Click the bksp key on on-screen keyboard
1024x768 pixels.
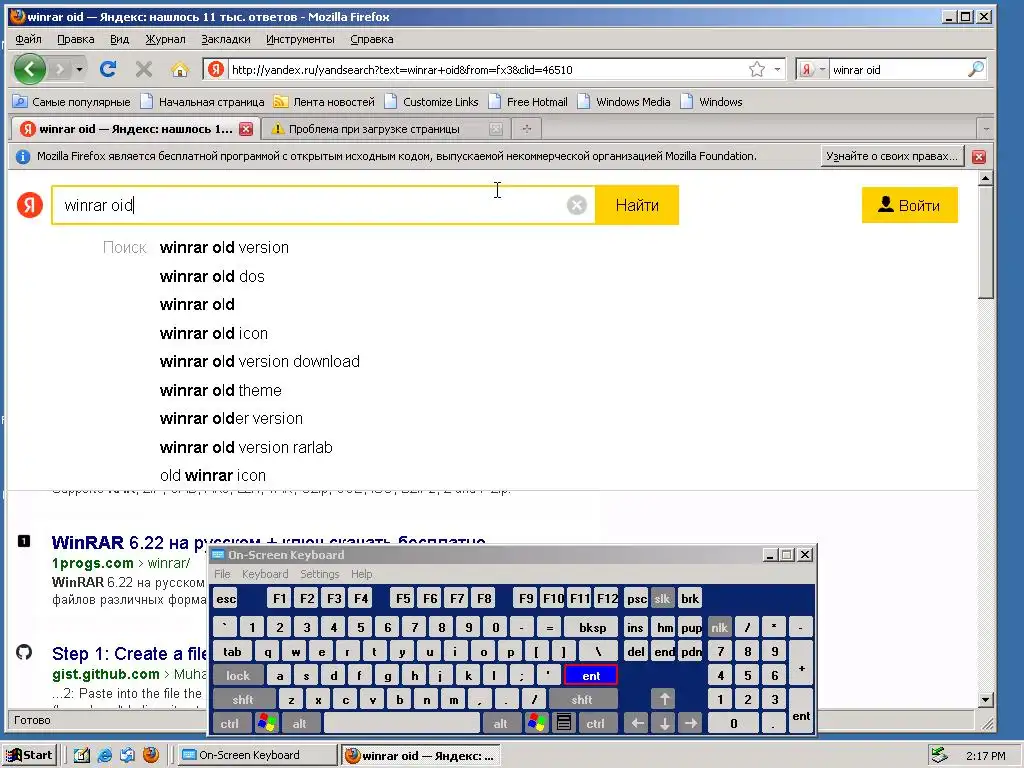[x=592, y=628]
